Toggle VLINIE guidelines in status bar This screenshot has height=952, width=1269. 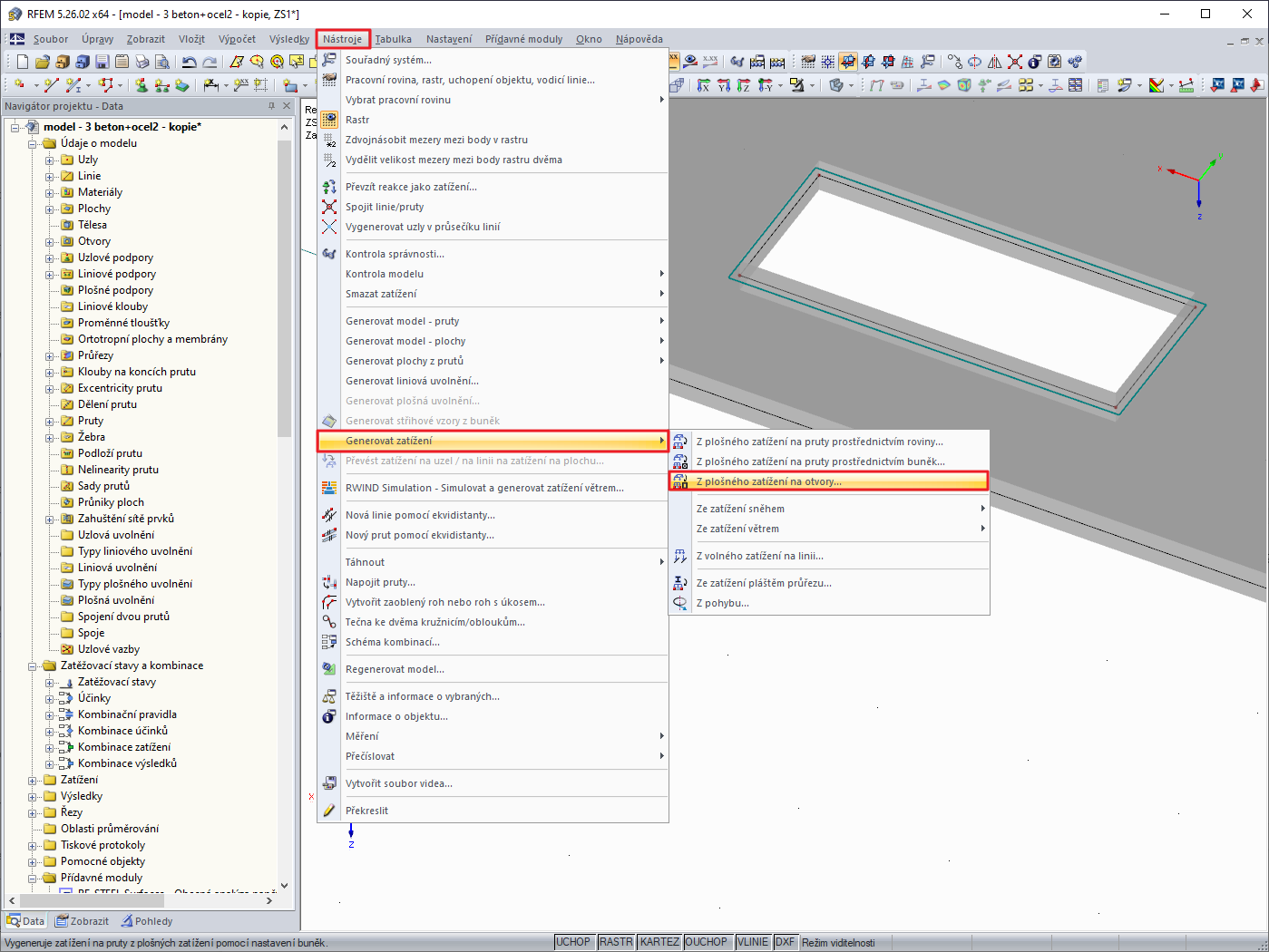point(753,943)
